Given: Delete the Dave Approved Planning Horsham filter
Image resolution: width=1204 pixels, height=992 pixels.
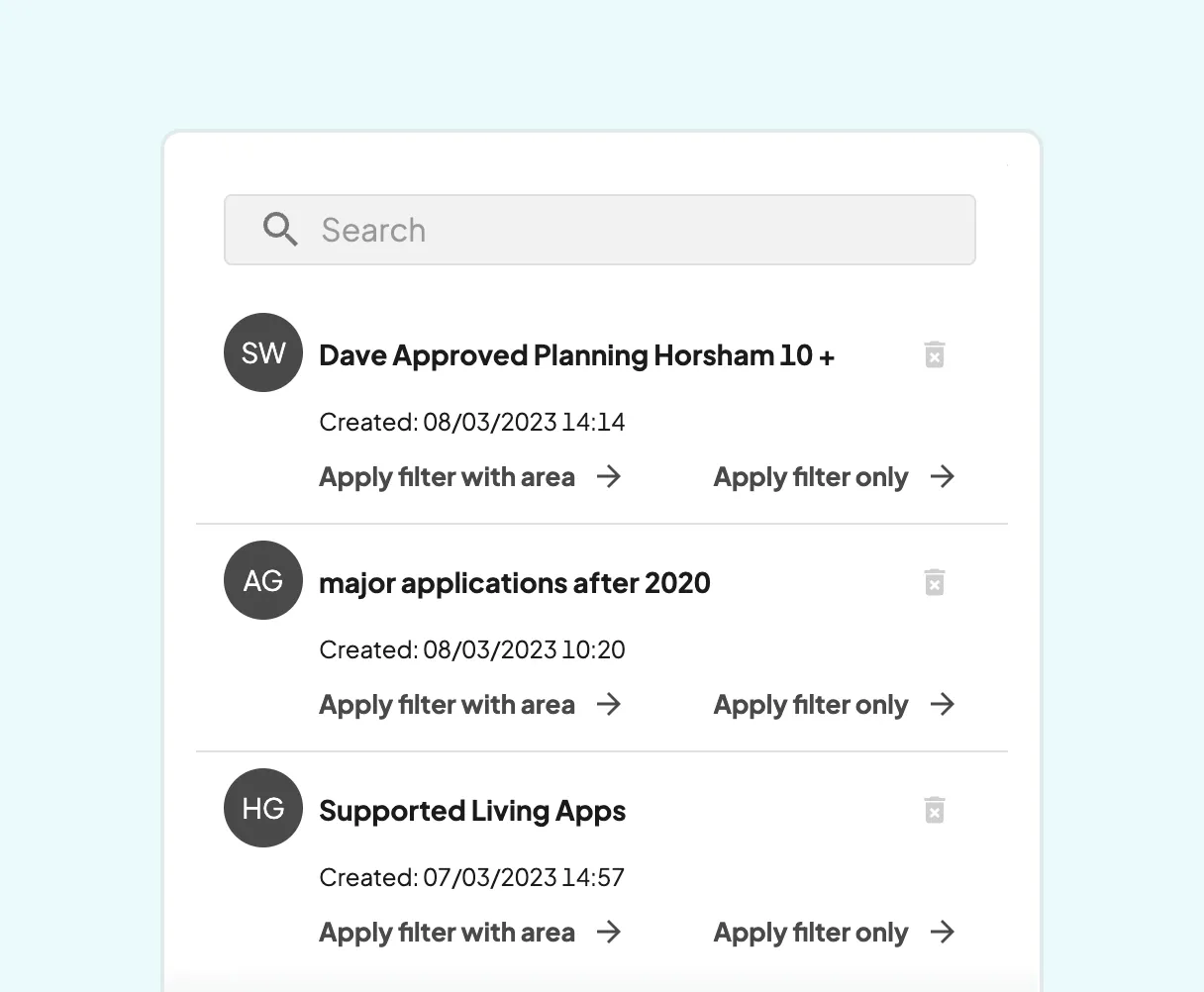Looking at the screenshot, I should [935, 353].
